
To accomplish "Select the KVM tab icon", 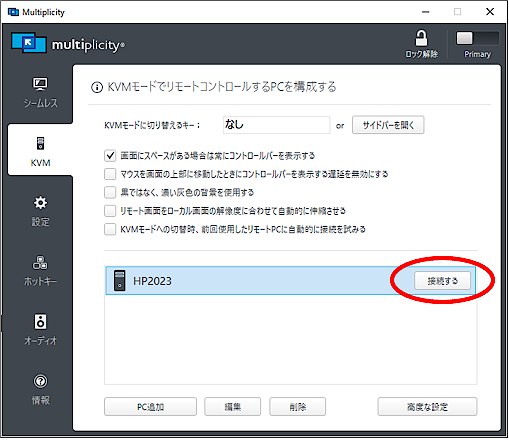I will click(x=40, y=143).
